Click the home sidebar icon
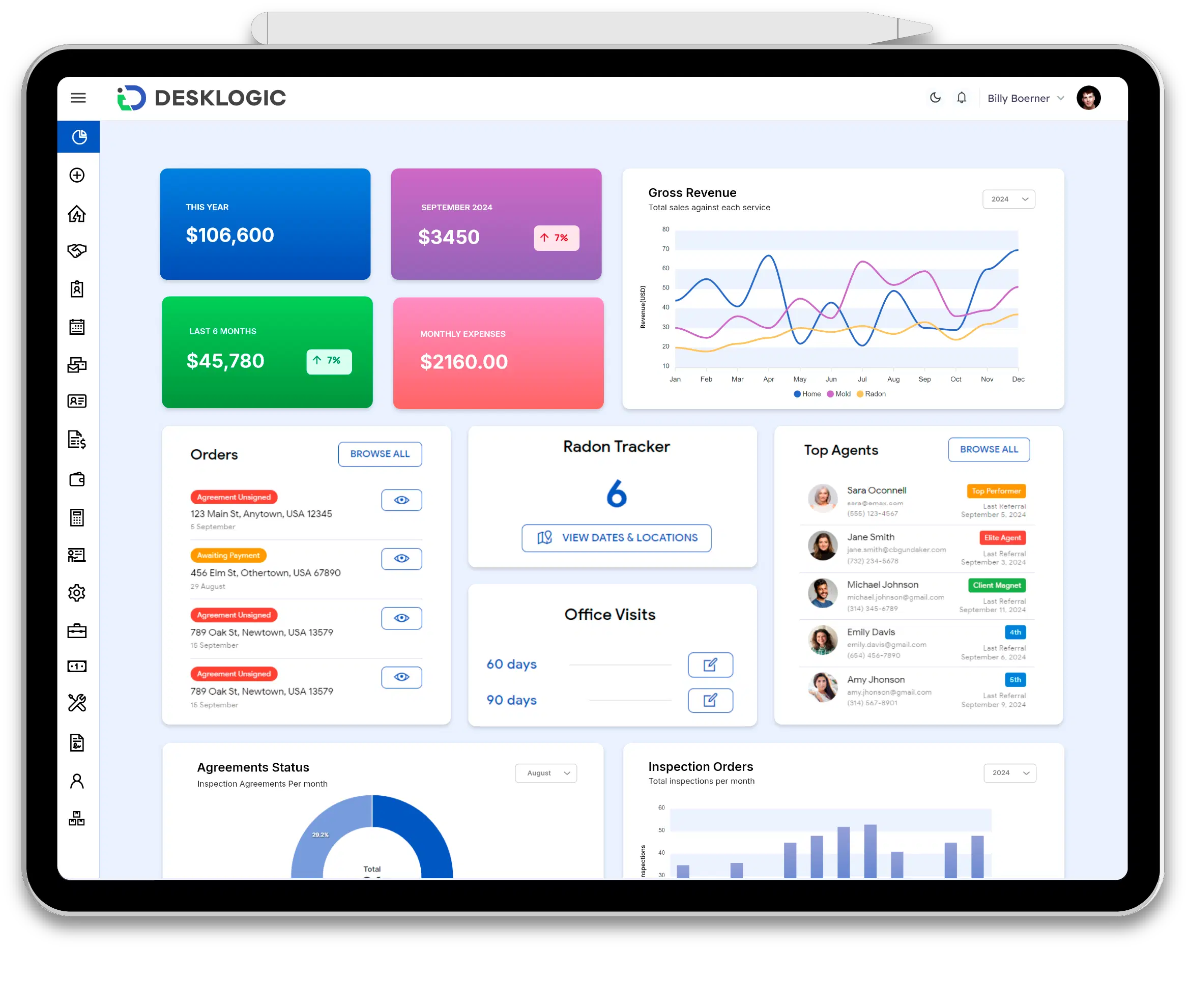Screen dimensions: 1190x1008 click(x=79, y=214)
